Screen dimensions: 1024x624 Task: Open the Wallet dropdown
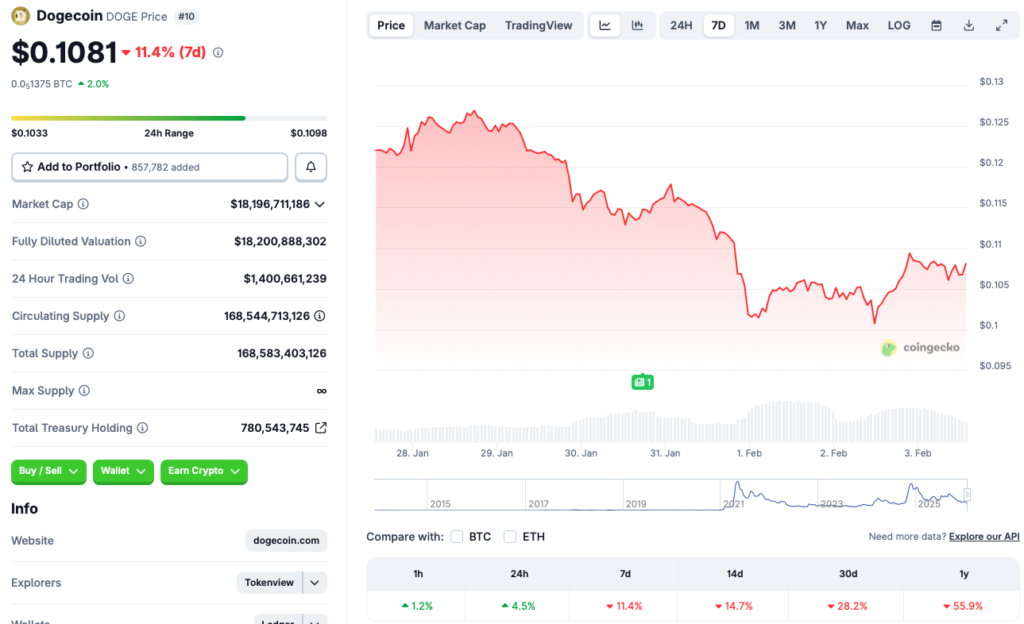pos(123,471)
